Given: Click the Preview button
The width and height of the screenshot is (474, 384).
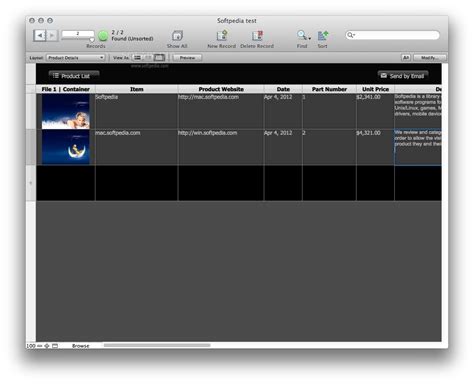Looking at the screenshot, I should coord(187,58).
